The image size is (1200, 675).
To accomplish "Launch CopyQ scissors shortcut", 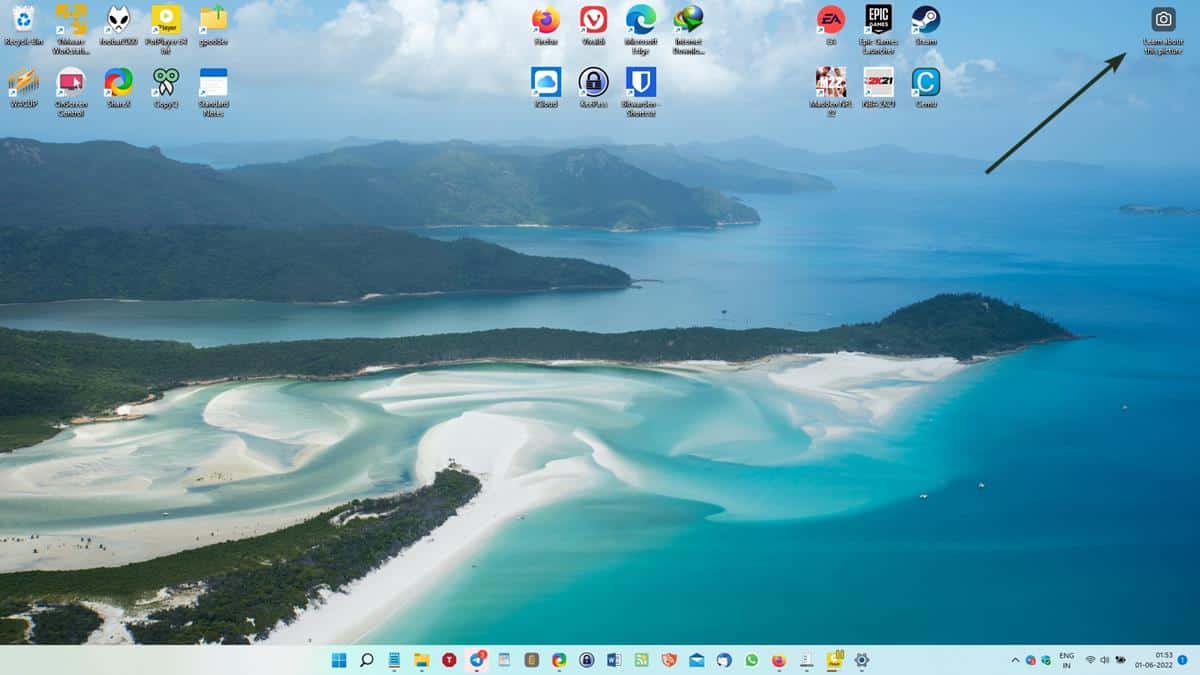I will tap(166, 87).
